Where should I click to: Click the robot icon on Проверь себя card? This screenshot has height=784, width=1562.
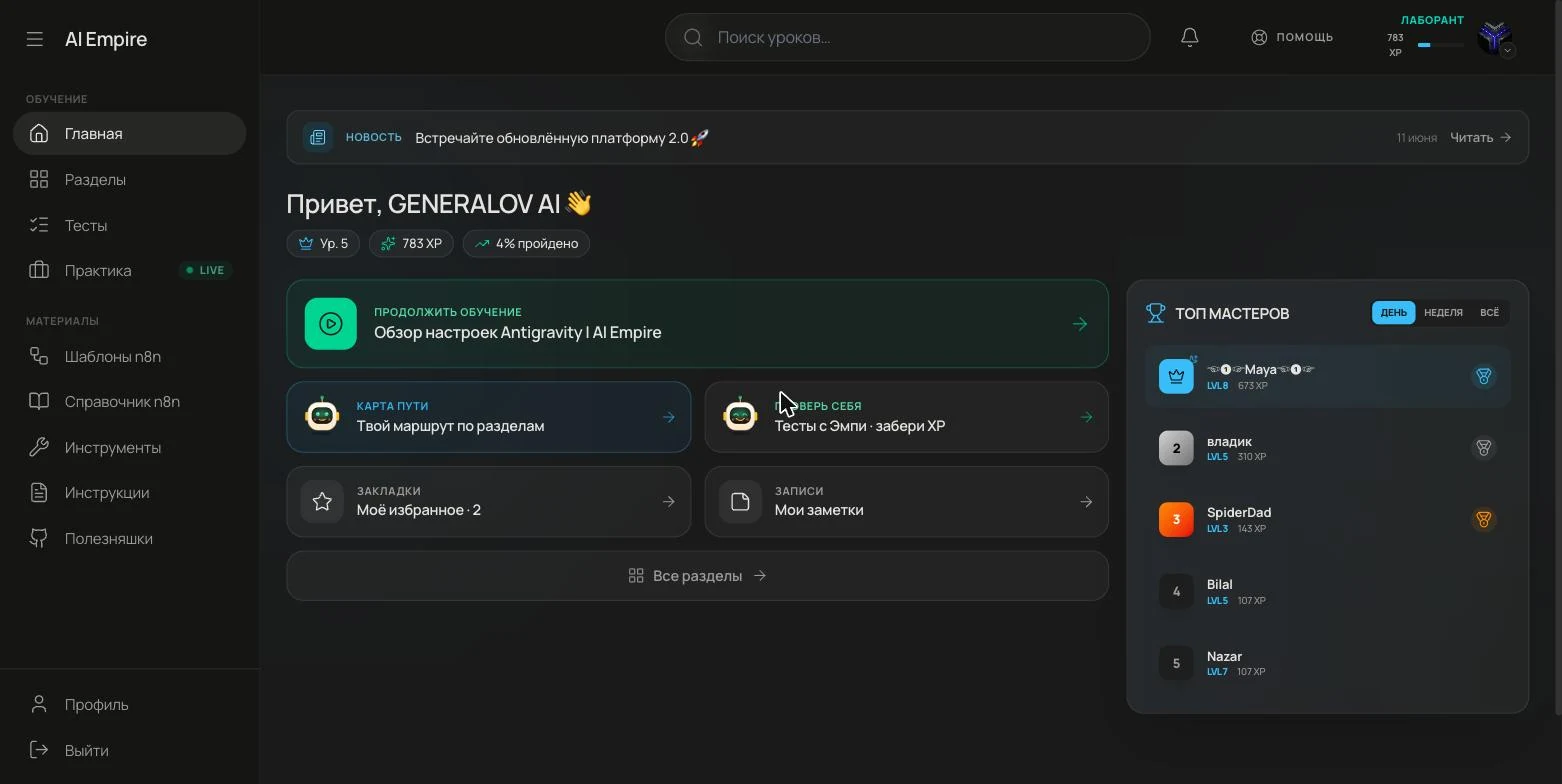(x=740, y=416)
